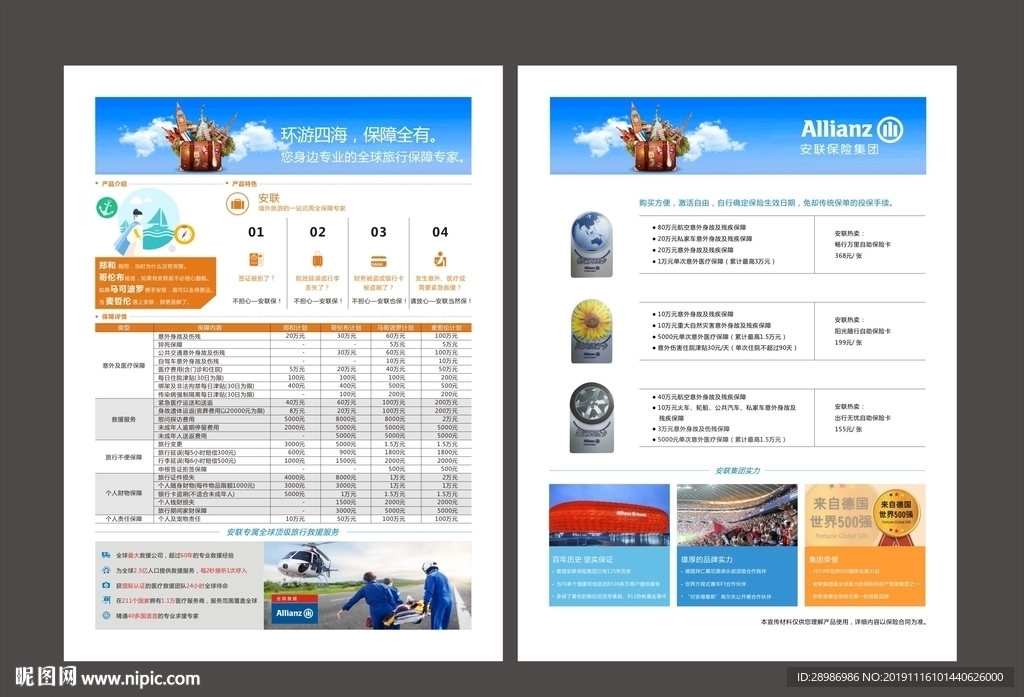
Task: Click the 安联保险集团 text under the logo
Action: [839, 149]
